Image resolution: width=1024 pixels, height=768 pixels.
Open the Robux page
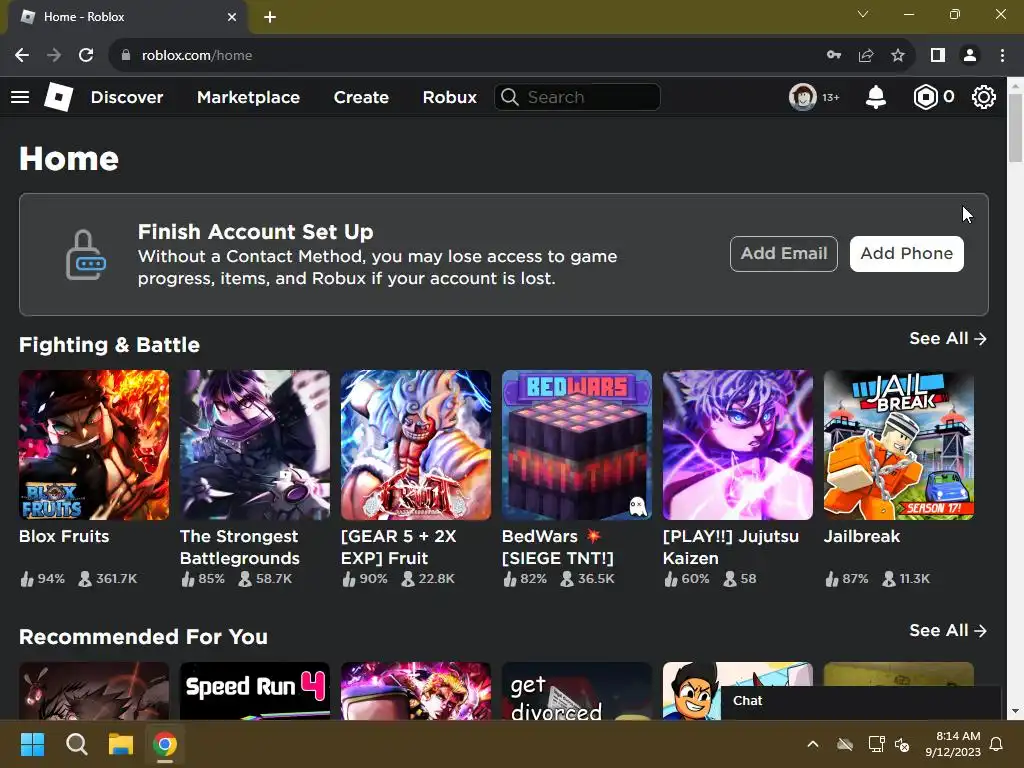tap(449, 97)
